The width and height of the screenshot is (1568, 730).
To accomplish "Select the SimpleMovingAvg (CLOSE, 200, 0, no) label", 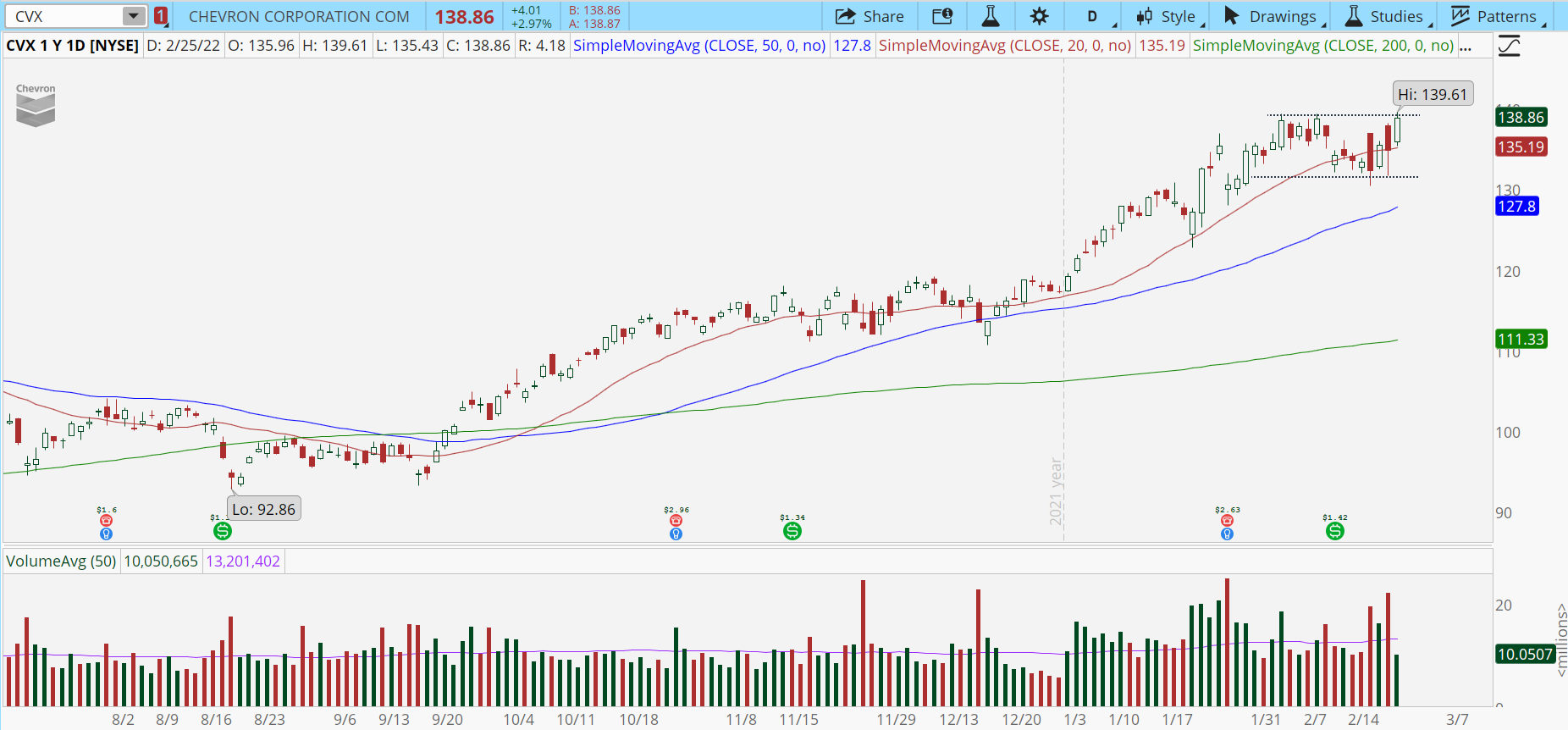I will (x=1323, y=46).
